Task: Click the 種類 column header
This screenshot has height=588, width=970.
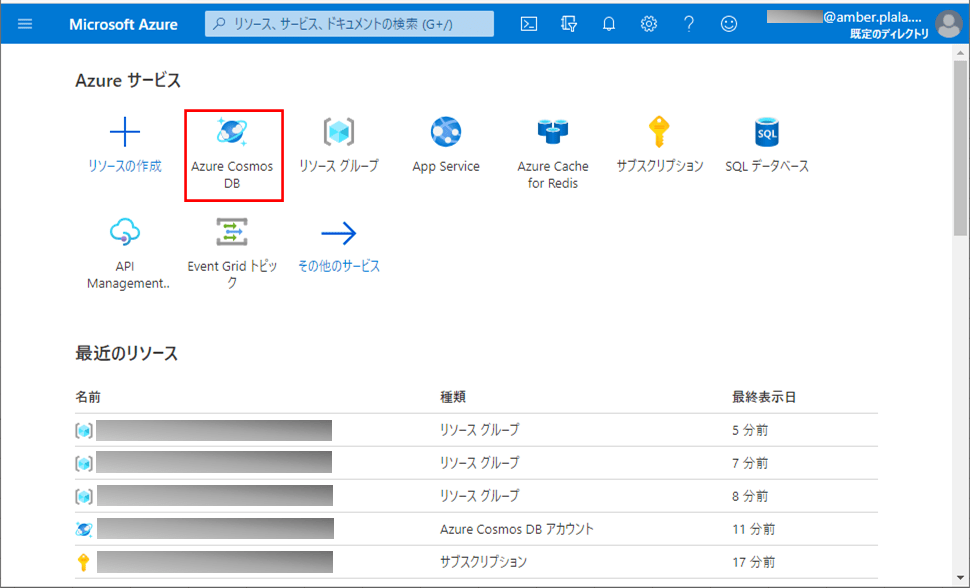Action: 453,397
